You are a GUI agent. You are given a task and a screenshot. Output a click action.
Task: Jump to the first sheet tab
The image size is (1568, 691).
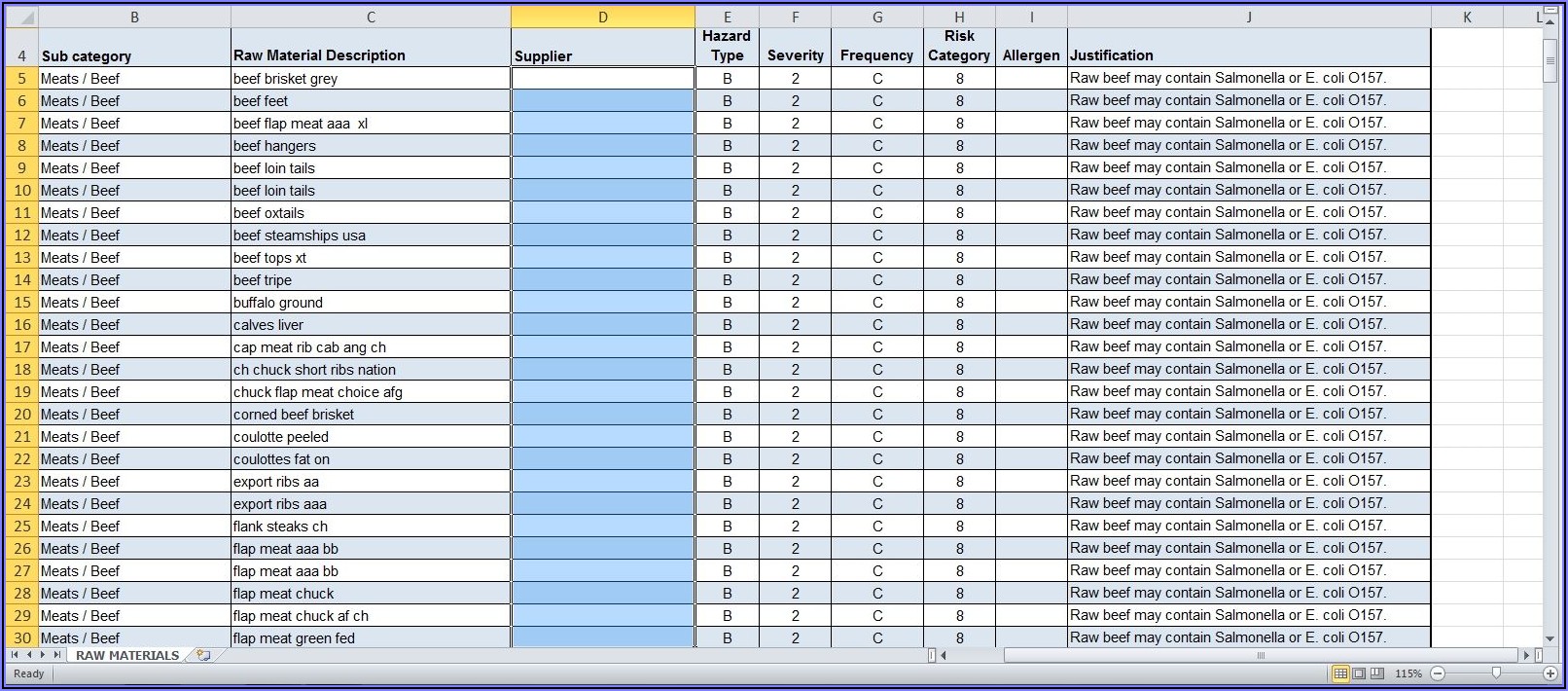coord(15,656)
